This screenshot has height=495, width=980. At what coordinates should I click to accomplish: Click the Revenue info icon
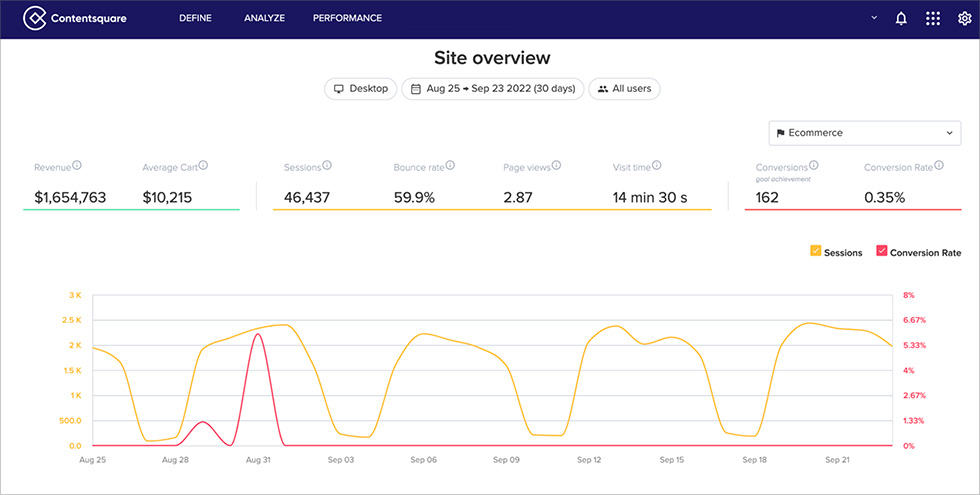[x=77, y=165]
